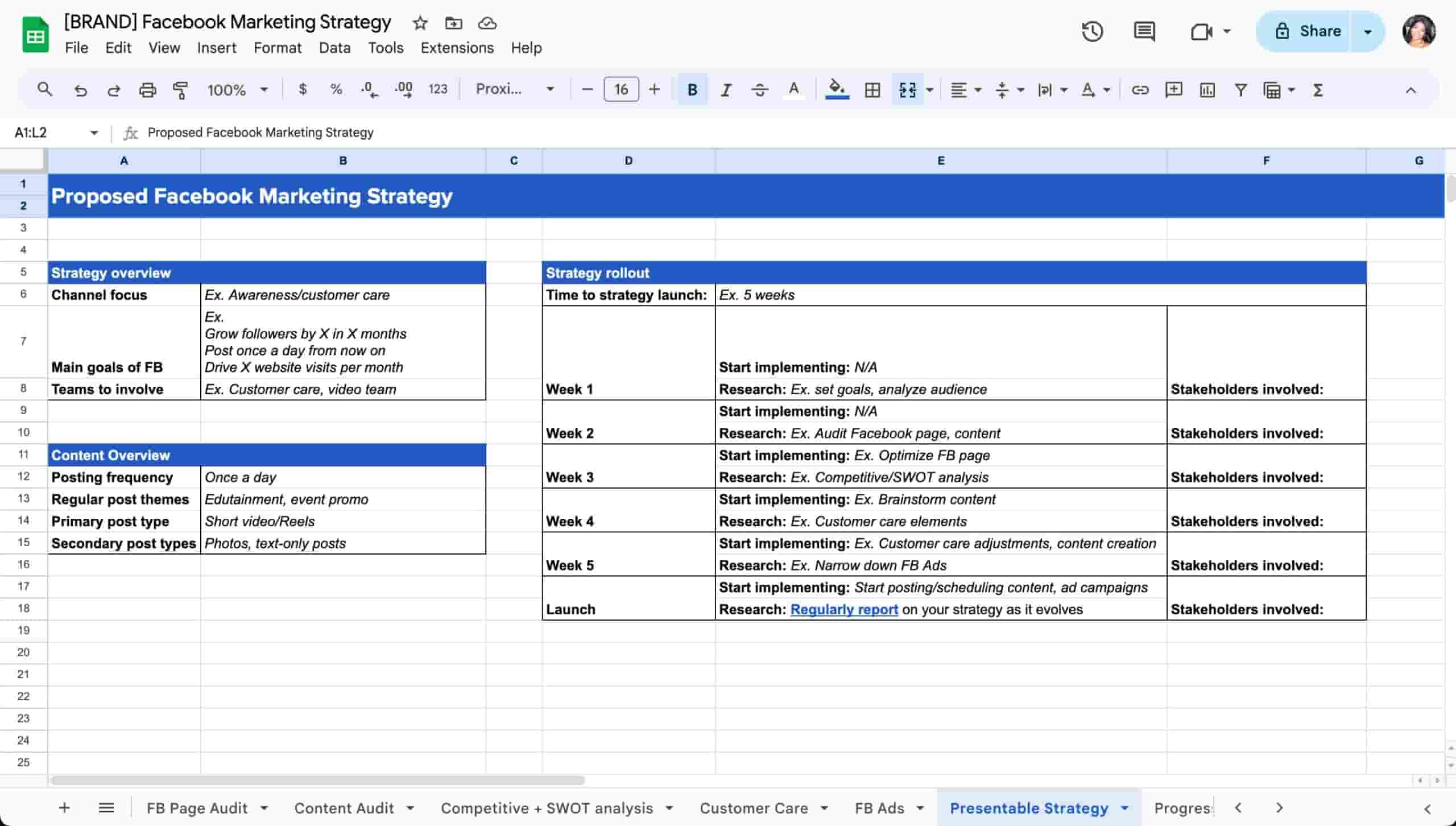
Task: Open the Presentable Strategy sheet menu arrow
Action: (1123, 808)
